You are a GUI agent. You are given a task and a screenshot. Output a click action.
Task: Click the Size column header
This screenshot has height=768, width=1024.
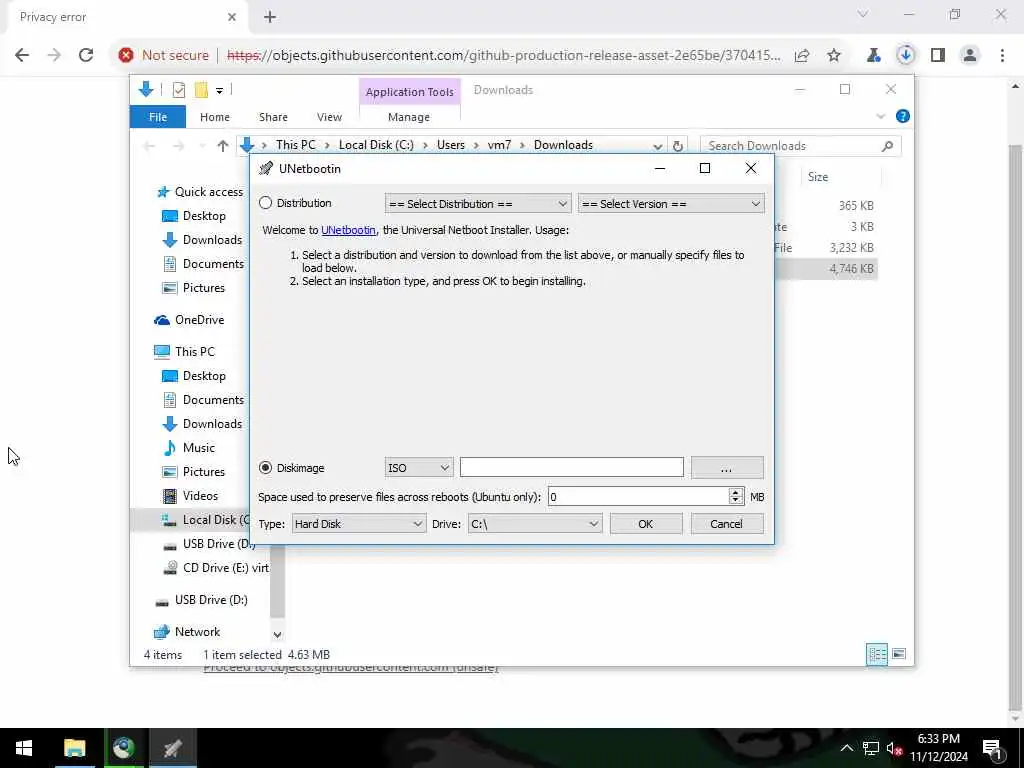[x=818, y=176]
